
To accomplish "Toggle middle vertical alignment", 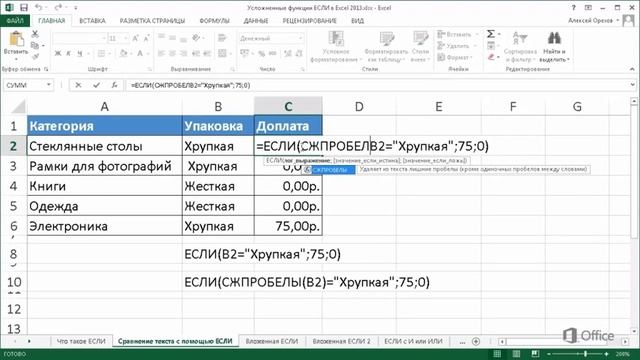I will (173, 38).
